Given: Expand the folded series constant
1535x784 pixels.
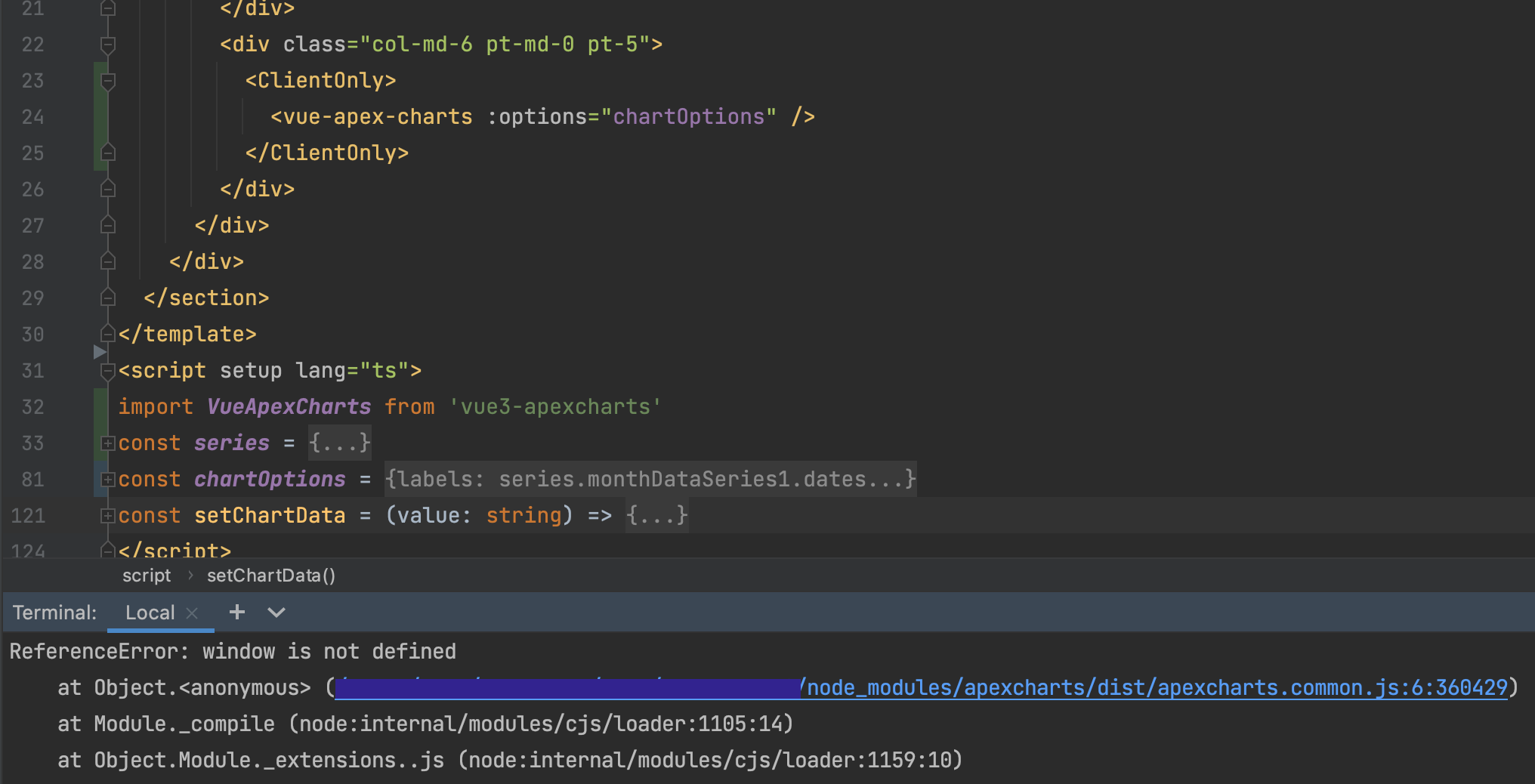Looking at the screenshot, I should pyautogui.click(x=108, y=443).
